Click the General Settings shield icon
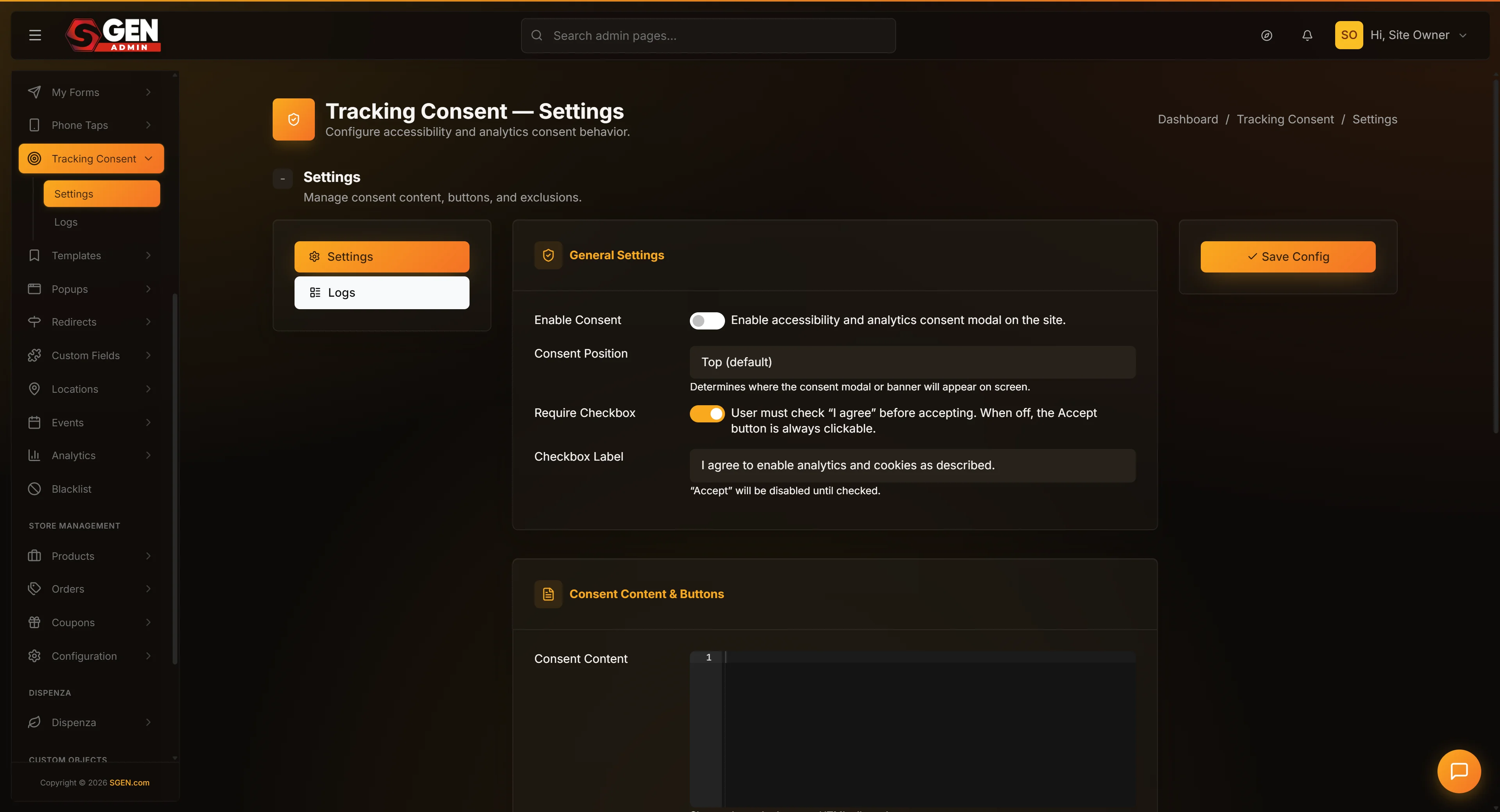1500x812 pixels. pyautogui.click(x=548, y=255)
